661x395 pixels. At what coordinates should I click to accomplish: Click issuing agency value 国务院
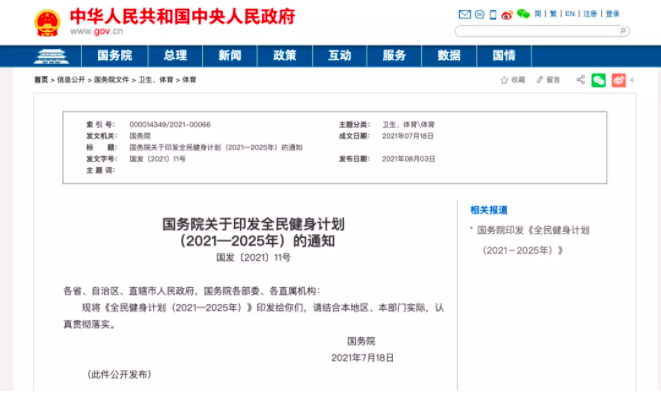[x=140, y=136]
